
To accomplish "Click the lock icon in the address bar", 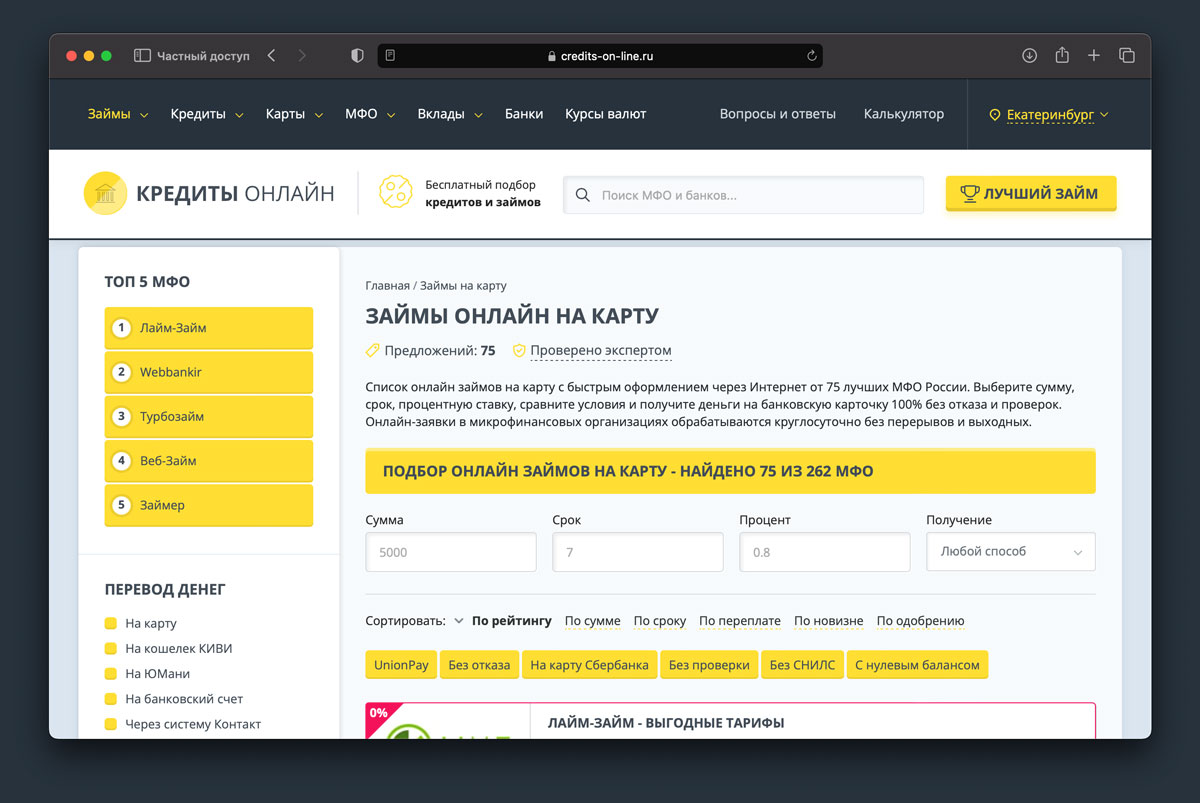I will [552, 57].
